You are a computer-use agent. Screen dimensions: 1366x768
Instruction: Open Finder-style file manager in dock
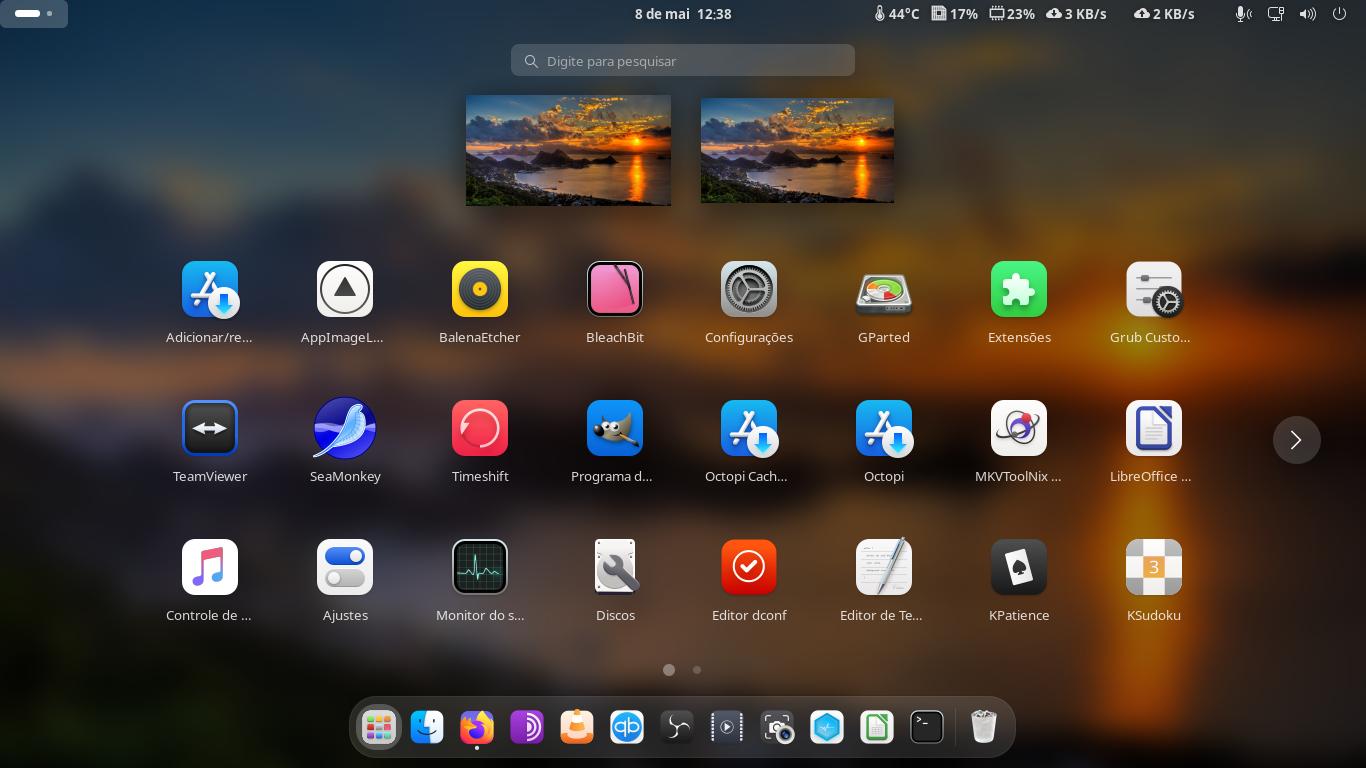427,727
